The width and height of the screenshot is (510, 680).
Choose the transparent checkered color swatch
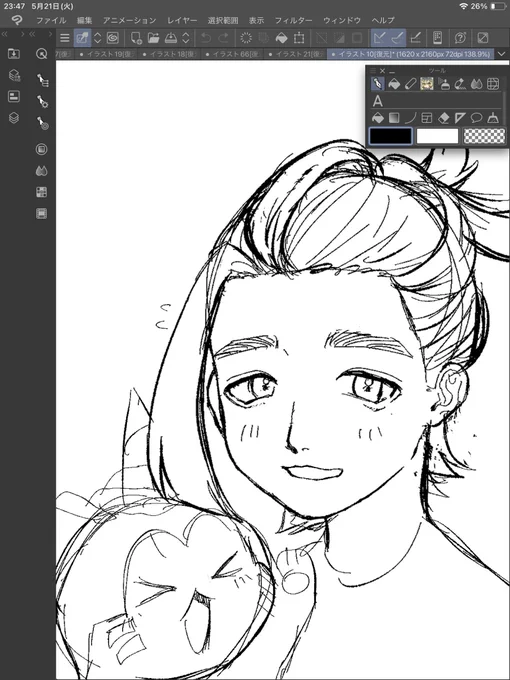point(484,136)
